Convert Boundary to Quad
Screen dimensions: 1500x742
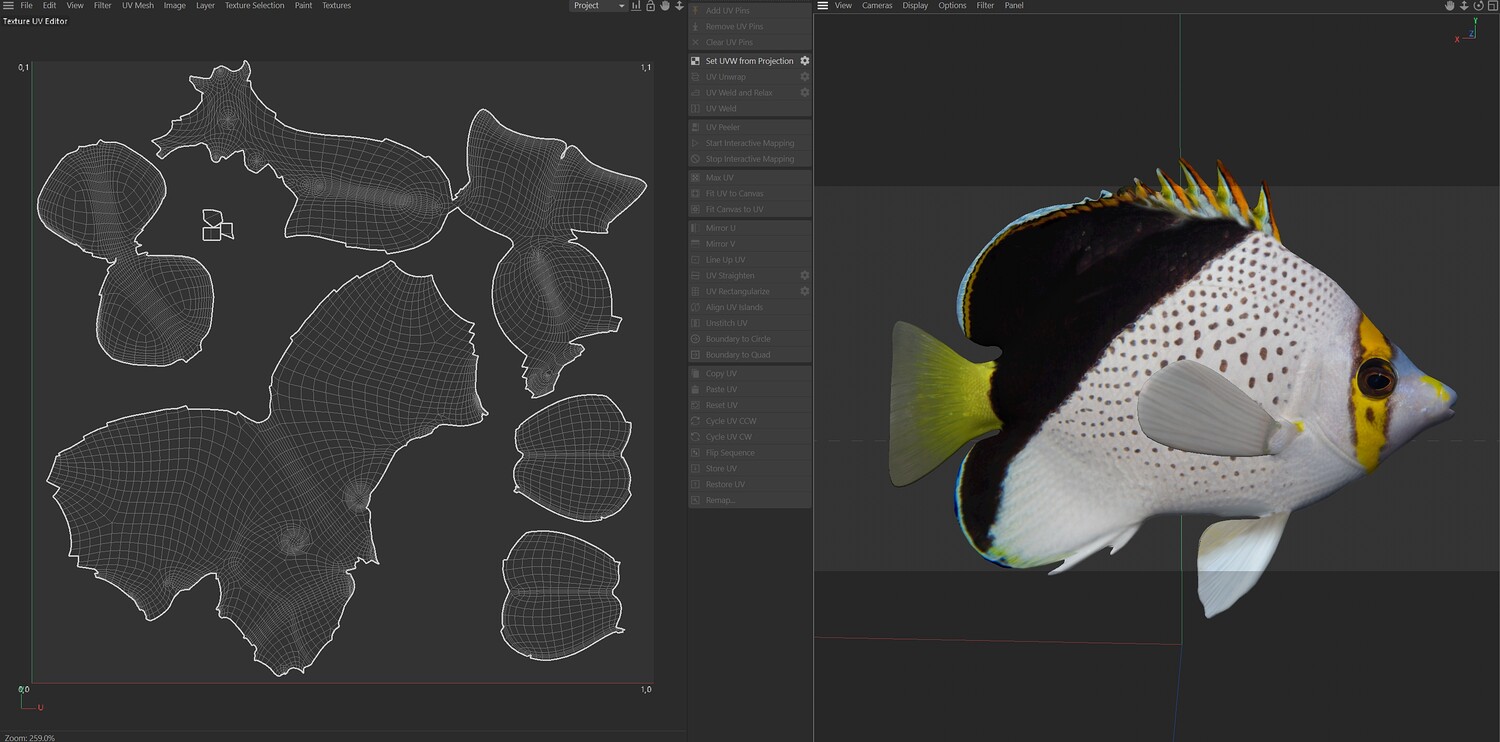click(750, 356)
